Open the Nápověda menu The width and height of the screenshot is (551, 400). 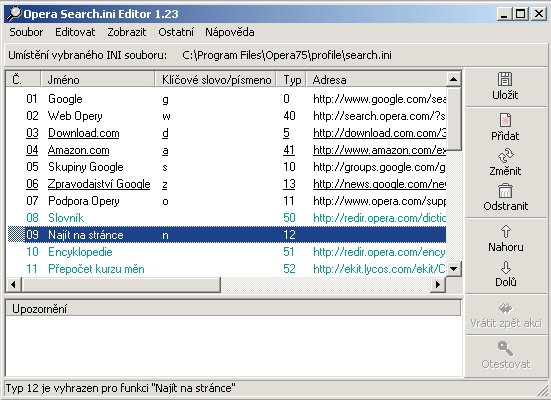pos(230,32)
